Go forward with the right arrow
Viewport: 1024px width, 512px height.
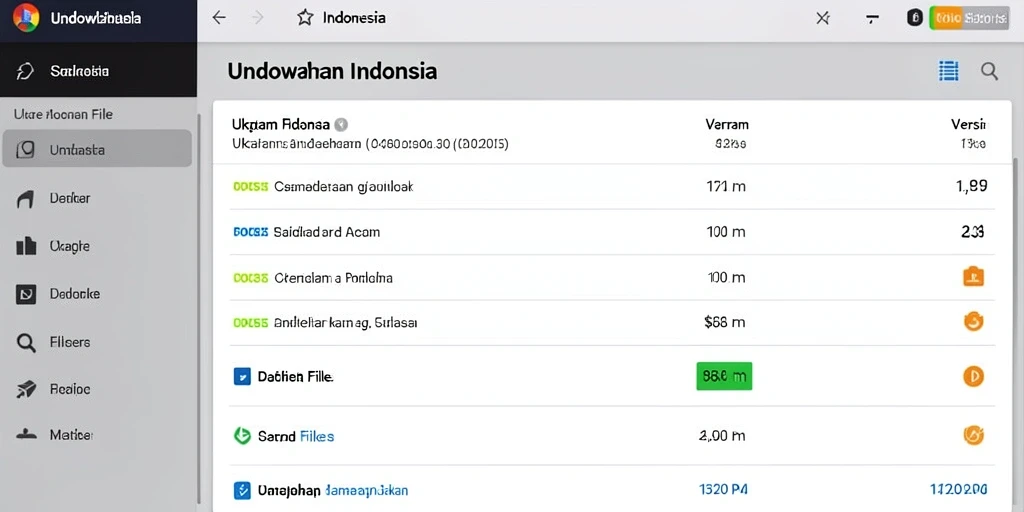[x=258, y=18]
